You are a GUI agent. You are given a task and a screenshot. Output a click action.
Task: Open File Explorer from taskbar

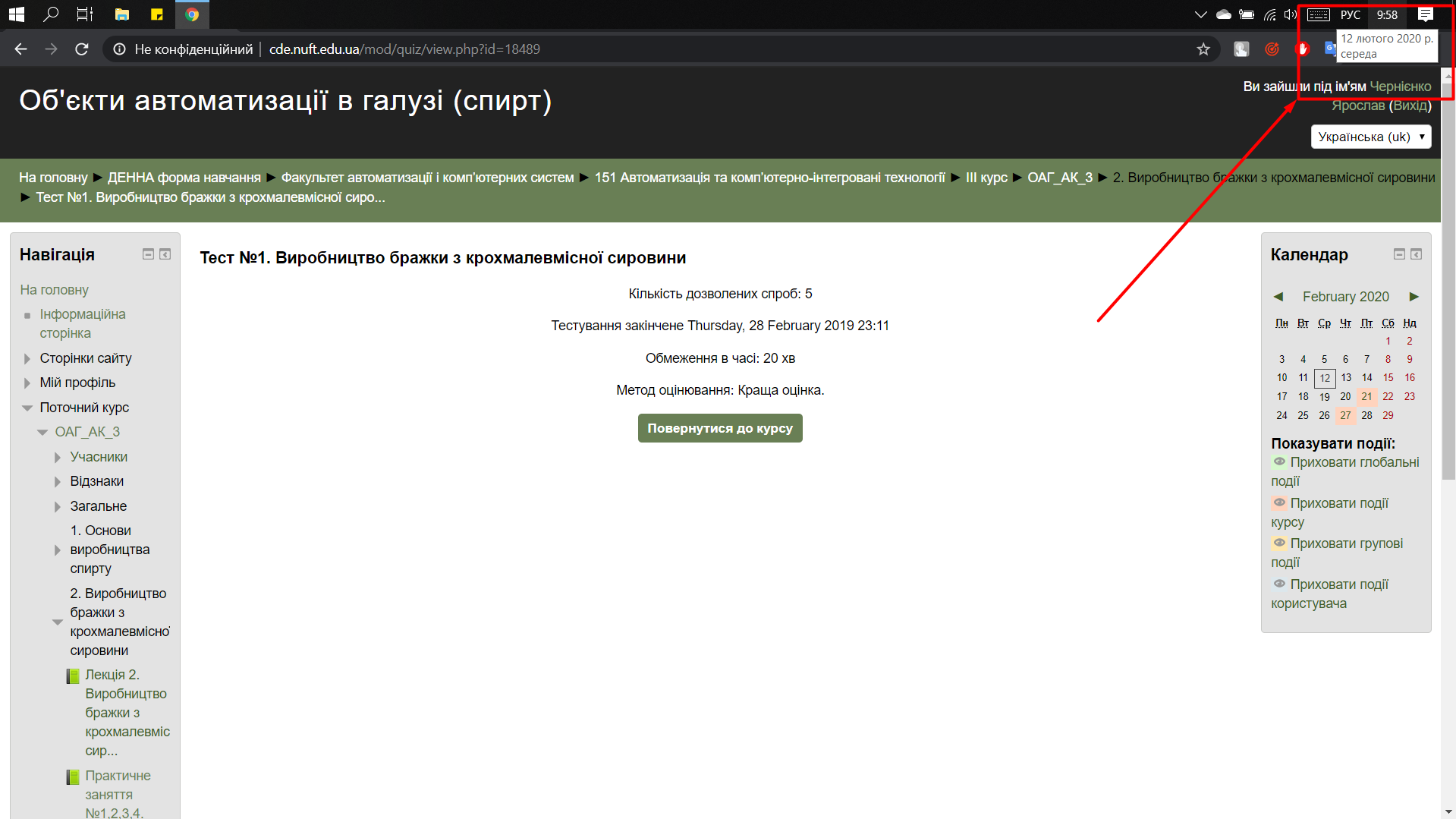pyautogui.click(x=121, y=14)
